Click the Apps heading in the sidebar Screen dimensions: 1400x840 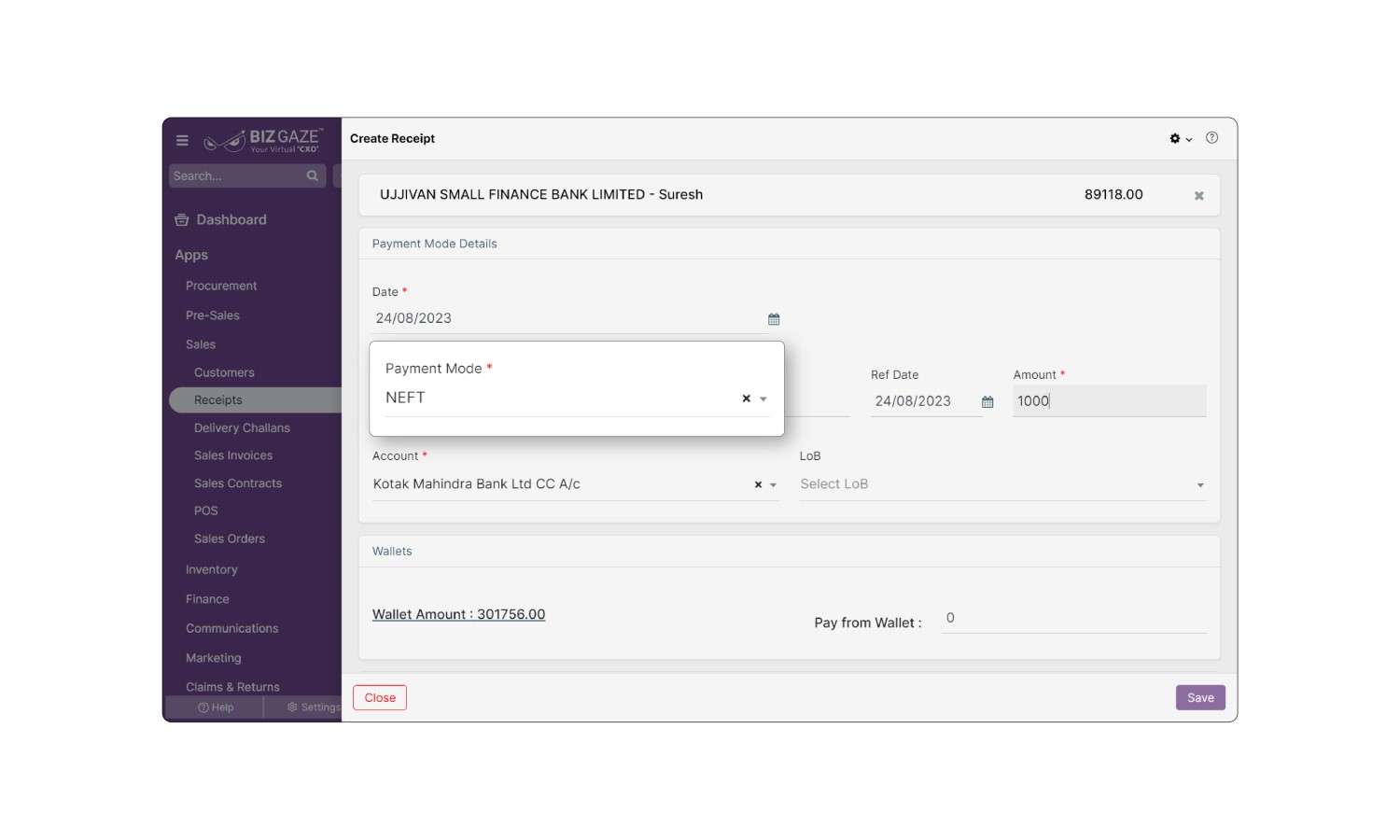pyautogui.click(x=191, y=255)
